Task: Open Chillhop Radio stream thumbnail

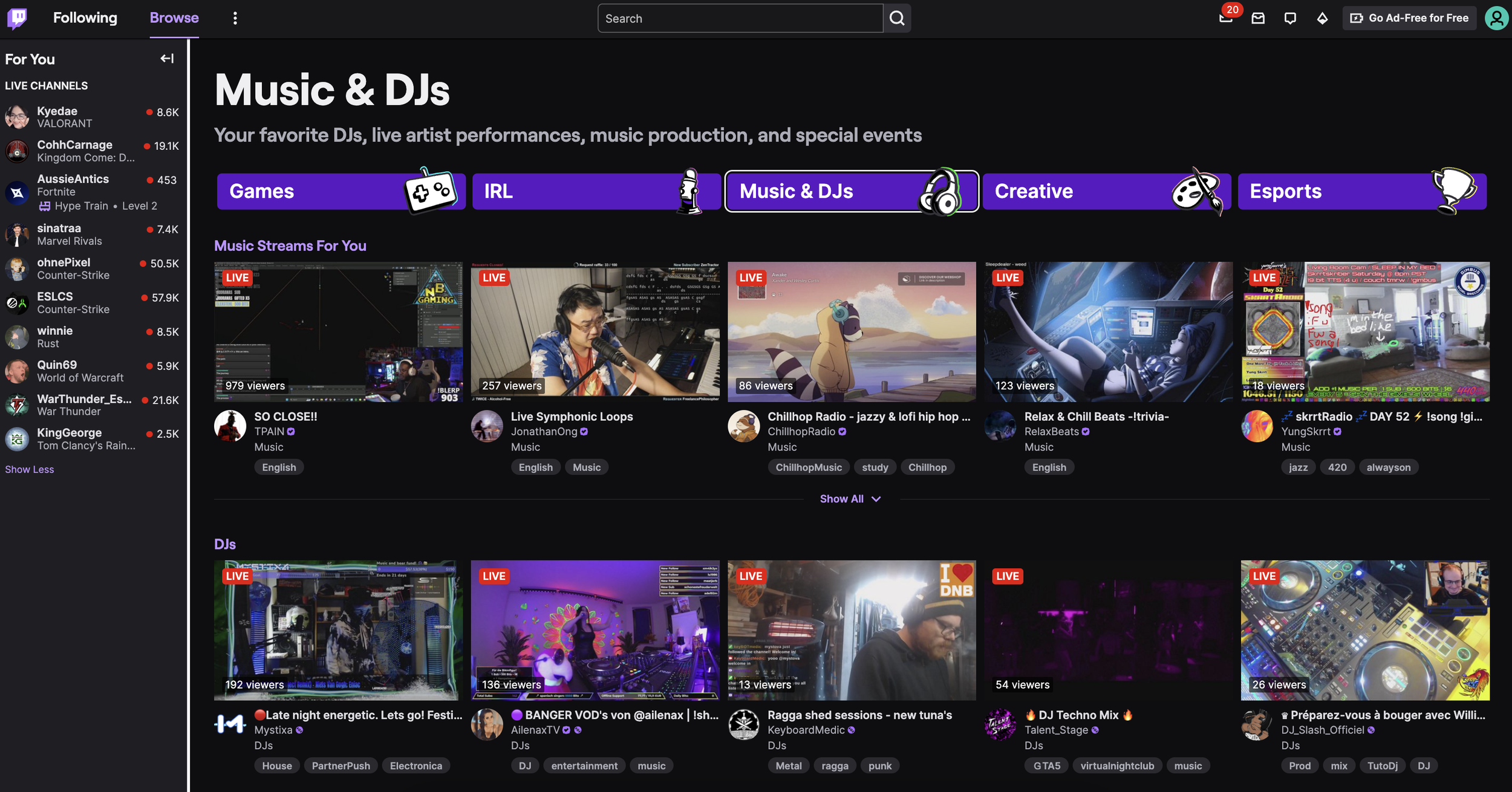Action: tap(852, 331)
